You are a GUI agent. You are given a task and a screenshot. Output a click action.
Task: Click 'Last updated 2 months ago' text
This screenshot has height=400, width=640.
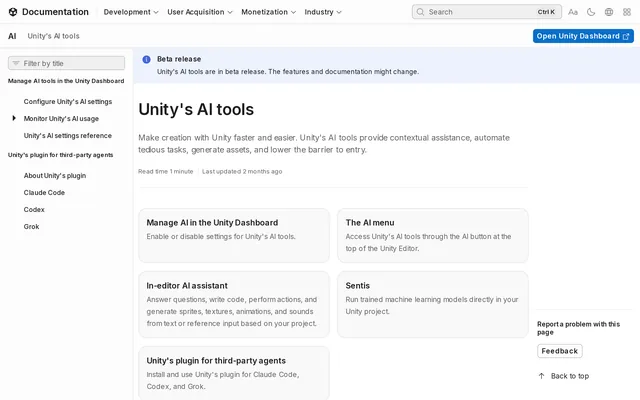(x=242, y=171)
